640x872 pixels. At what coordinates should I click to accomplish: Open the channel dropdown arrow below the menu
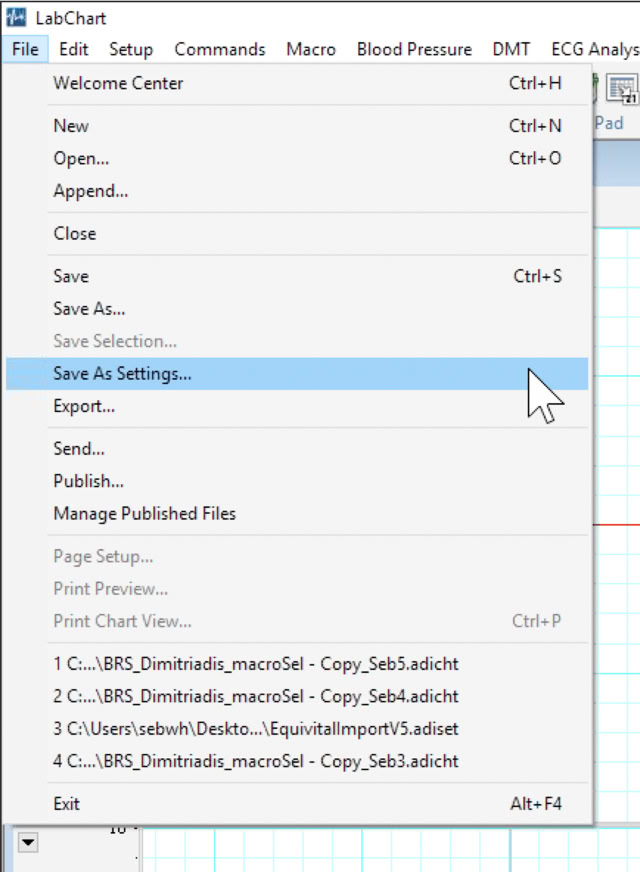click(28, 843)
